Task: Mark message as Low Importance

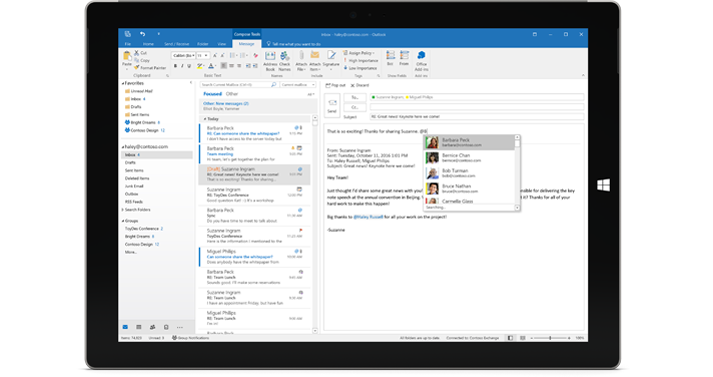Action: click(x=361, y=68)
